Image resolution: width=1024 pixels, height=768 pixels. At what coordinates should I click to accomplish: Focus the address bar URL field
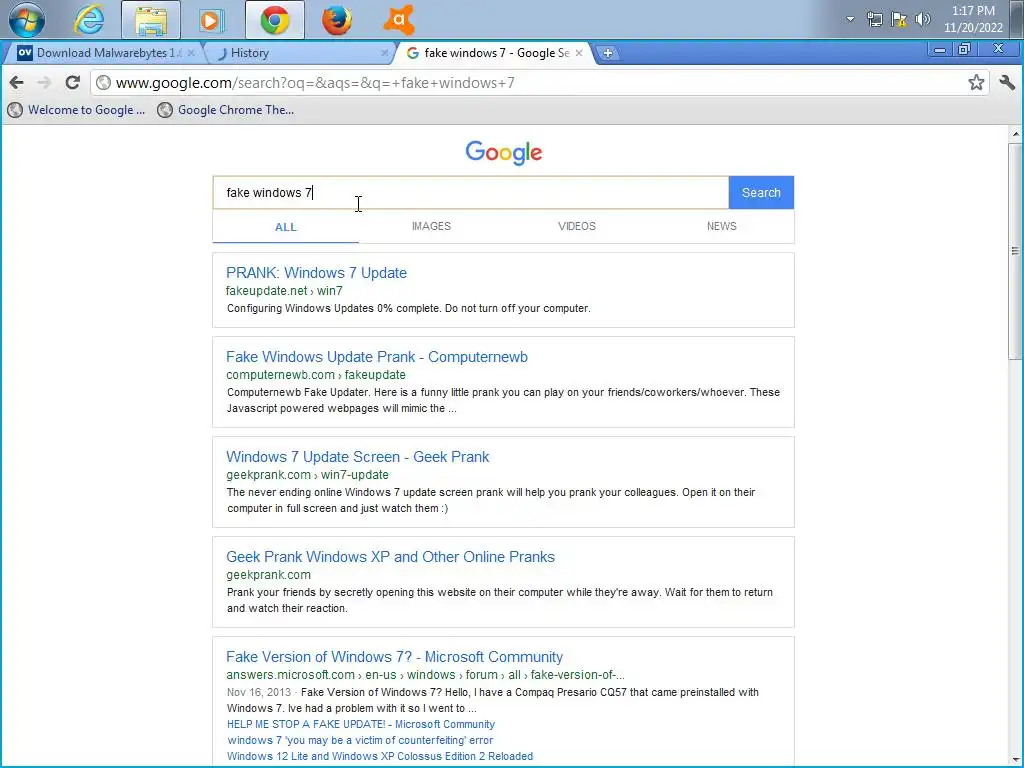pos(539,83)
